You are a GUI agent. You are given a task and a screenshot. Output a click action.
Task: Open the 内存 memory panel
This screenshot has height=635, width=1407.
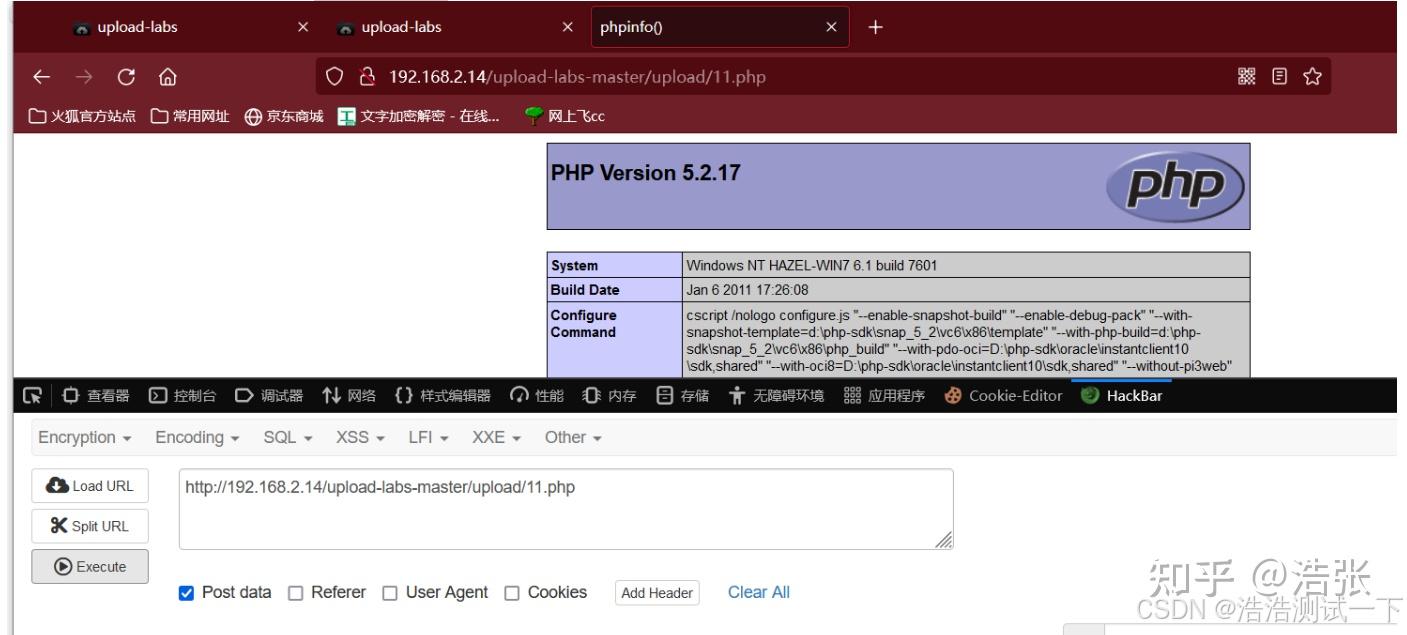coord(609,395)
